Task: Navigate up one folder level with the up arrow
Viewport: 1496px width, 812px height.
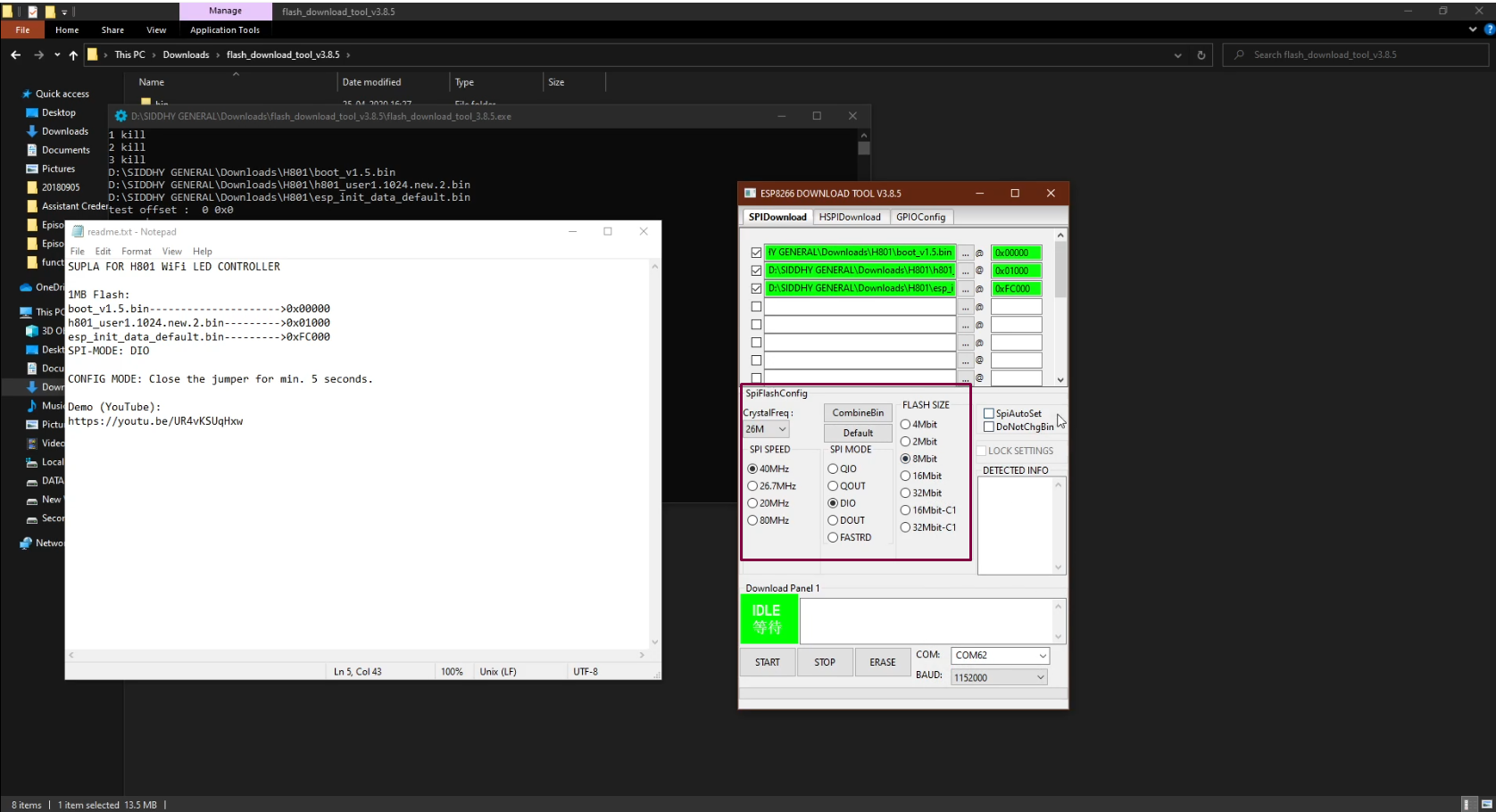Action: pos(73,54)
